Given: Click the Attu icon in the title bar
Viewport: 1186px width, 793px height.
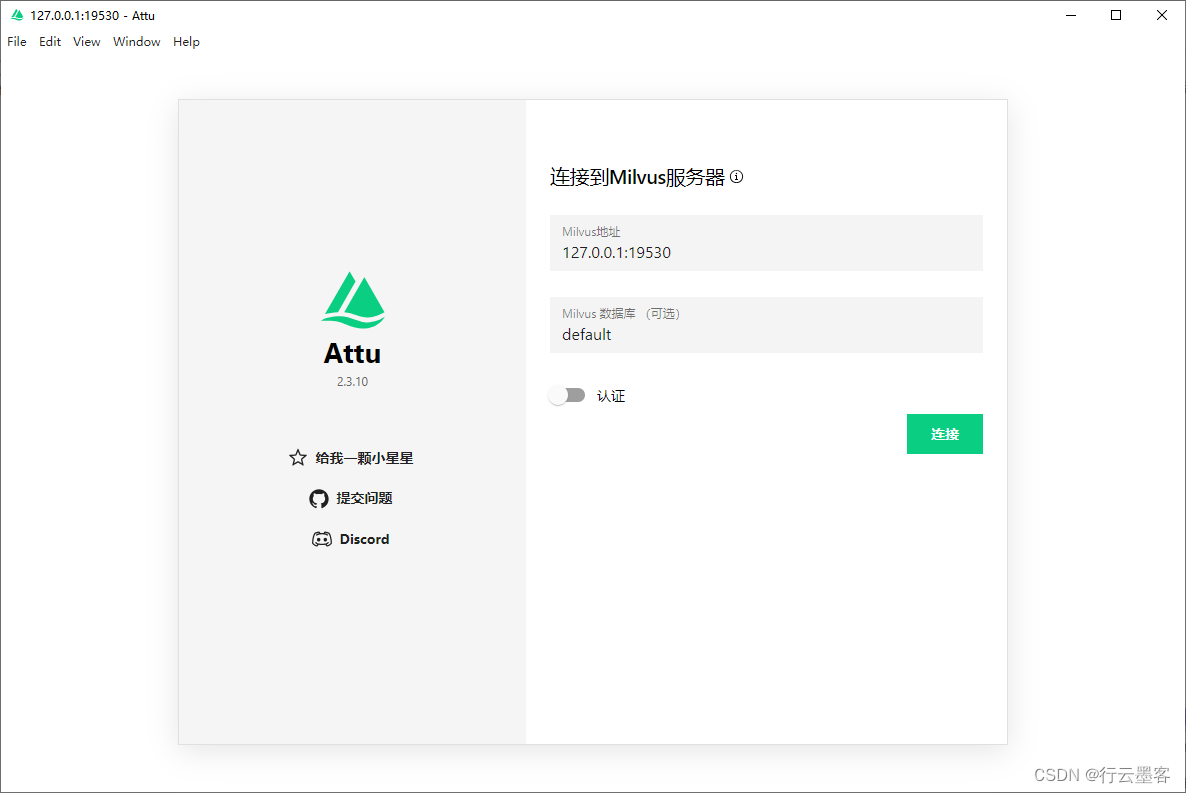Looking at the screenshot, I should pos(17,15).
